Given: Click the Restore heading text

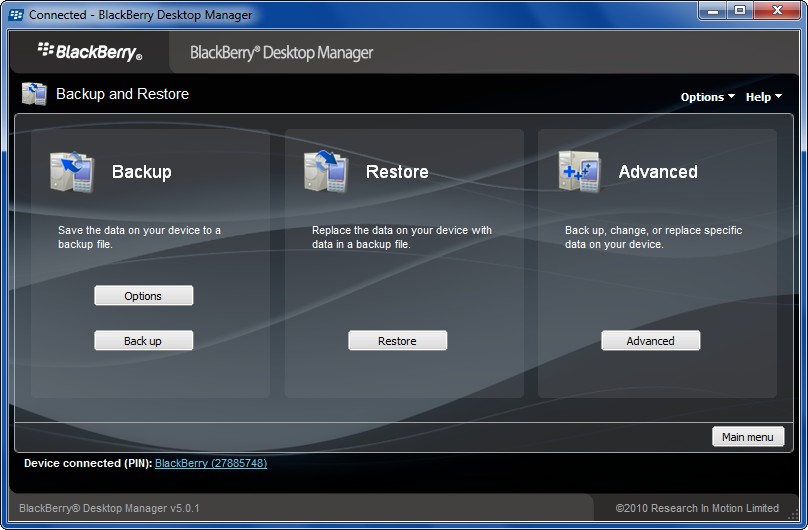Looking at the screenshot, I should pyautogui.click(x=397, y=172).
